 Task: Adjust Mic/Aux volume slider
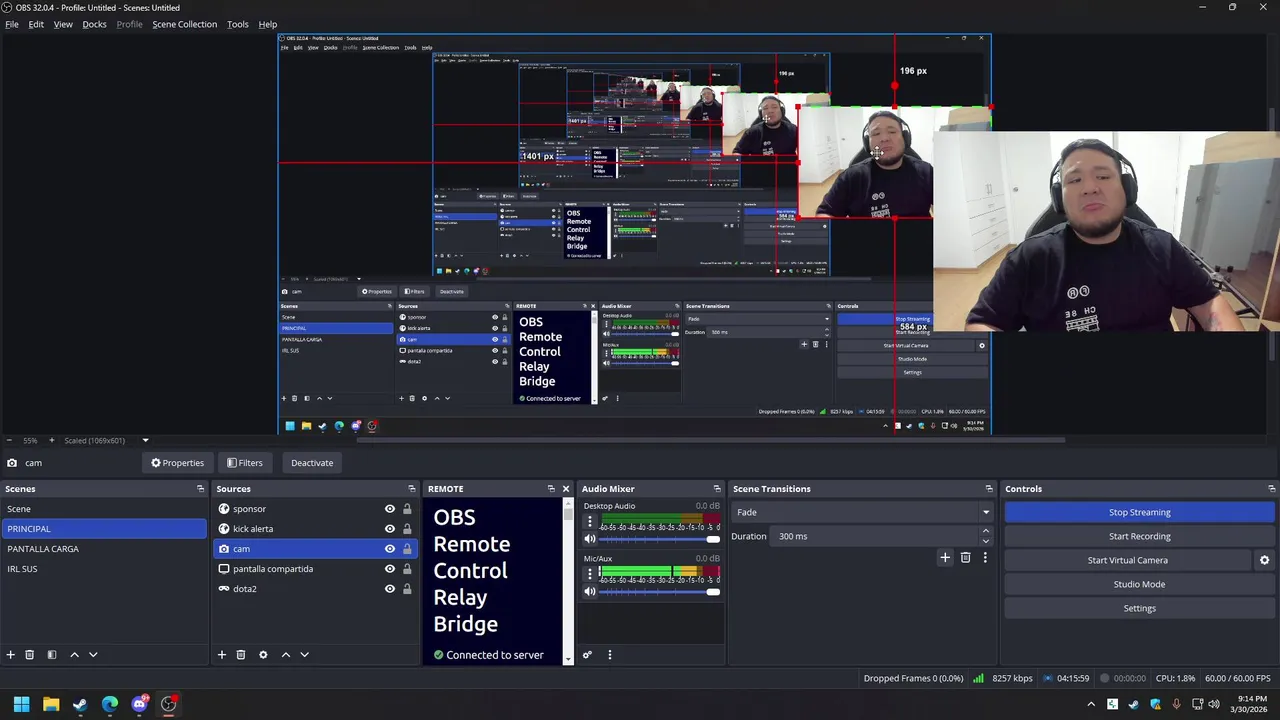click(659, 591)
